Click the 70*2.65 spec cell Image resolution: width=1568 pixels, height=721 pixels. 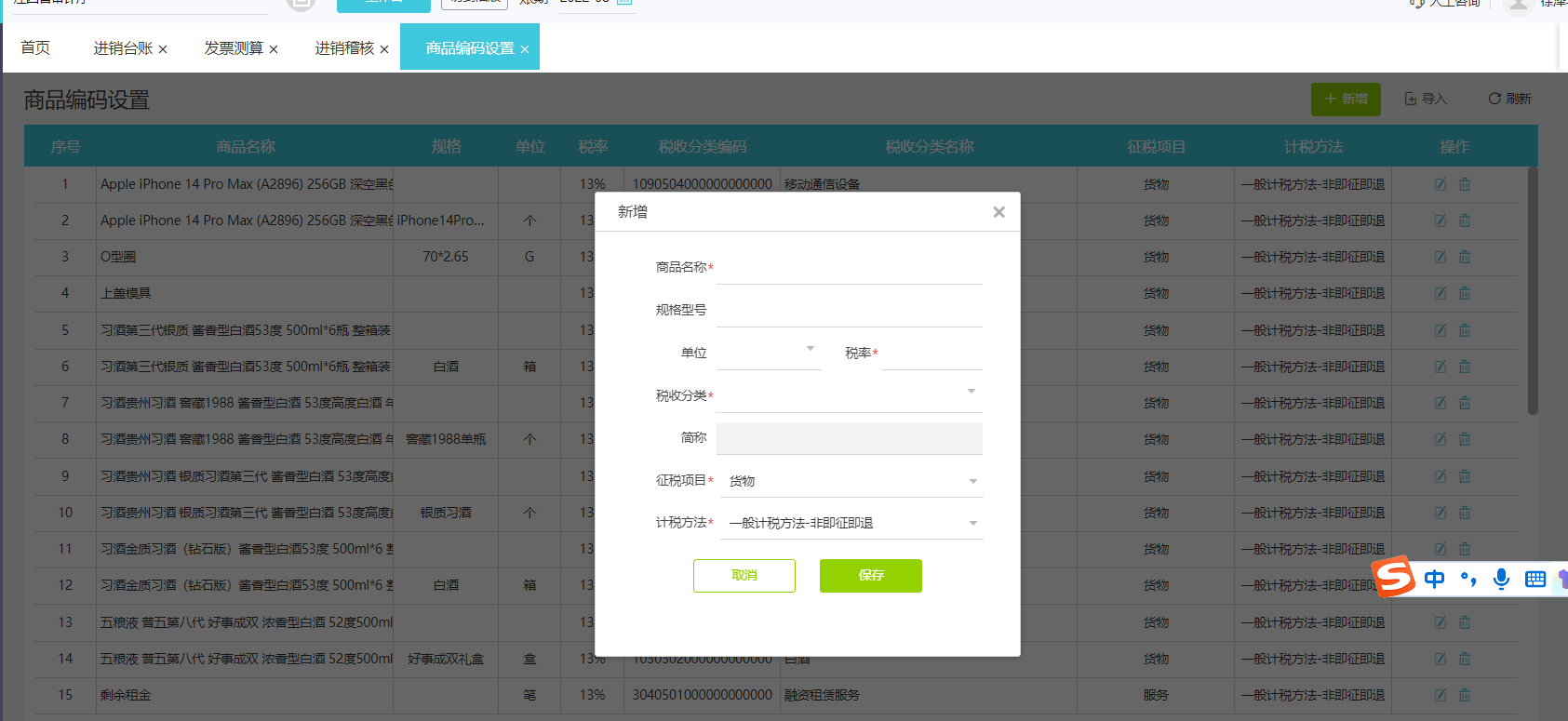(x=446, y=257)
